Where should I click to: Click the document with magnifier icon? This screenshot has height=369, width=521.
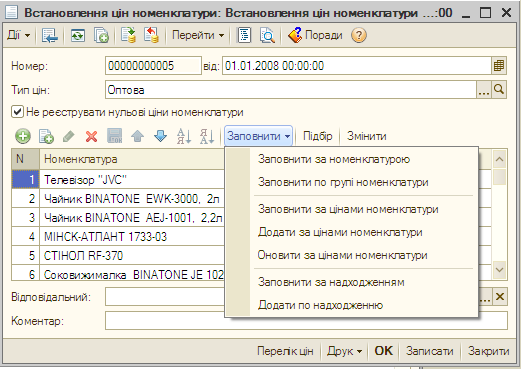tap(267, 35)
